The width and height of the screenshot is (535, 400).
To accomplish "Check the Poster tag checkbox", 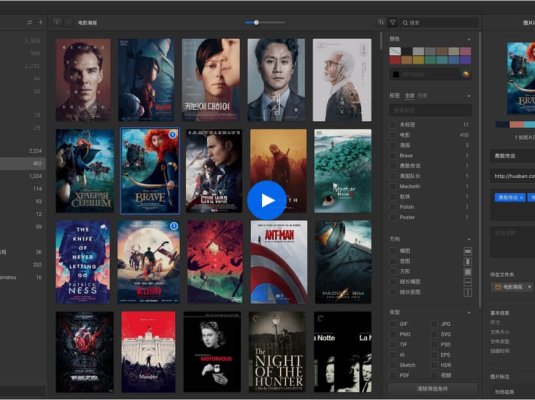I will coord(393,217).
